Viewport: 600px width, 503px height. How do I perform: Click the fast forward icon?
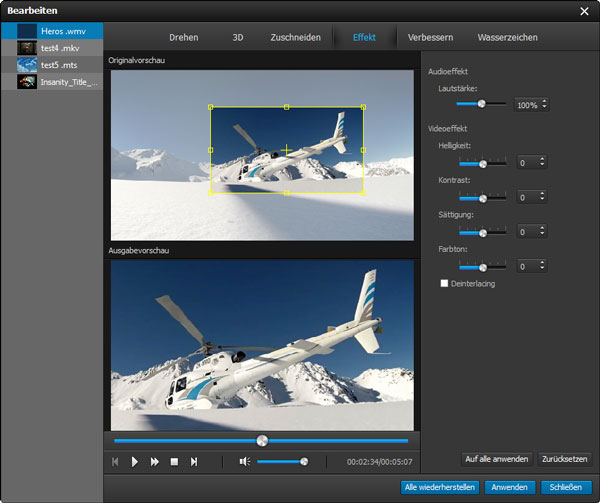coord(155,461)
